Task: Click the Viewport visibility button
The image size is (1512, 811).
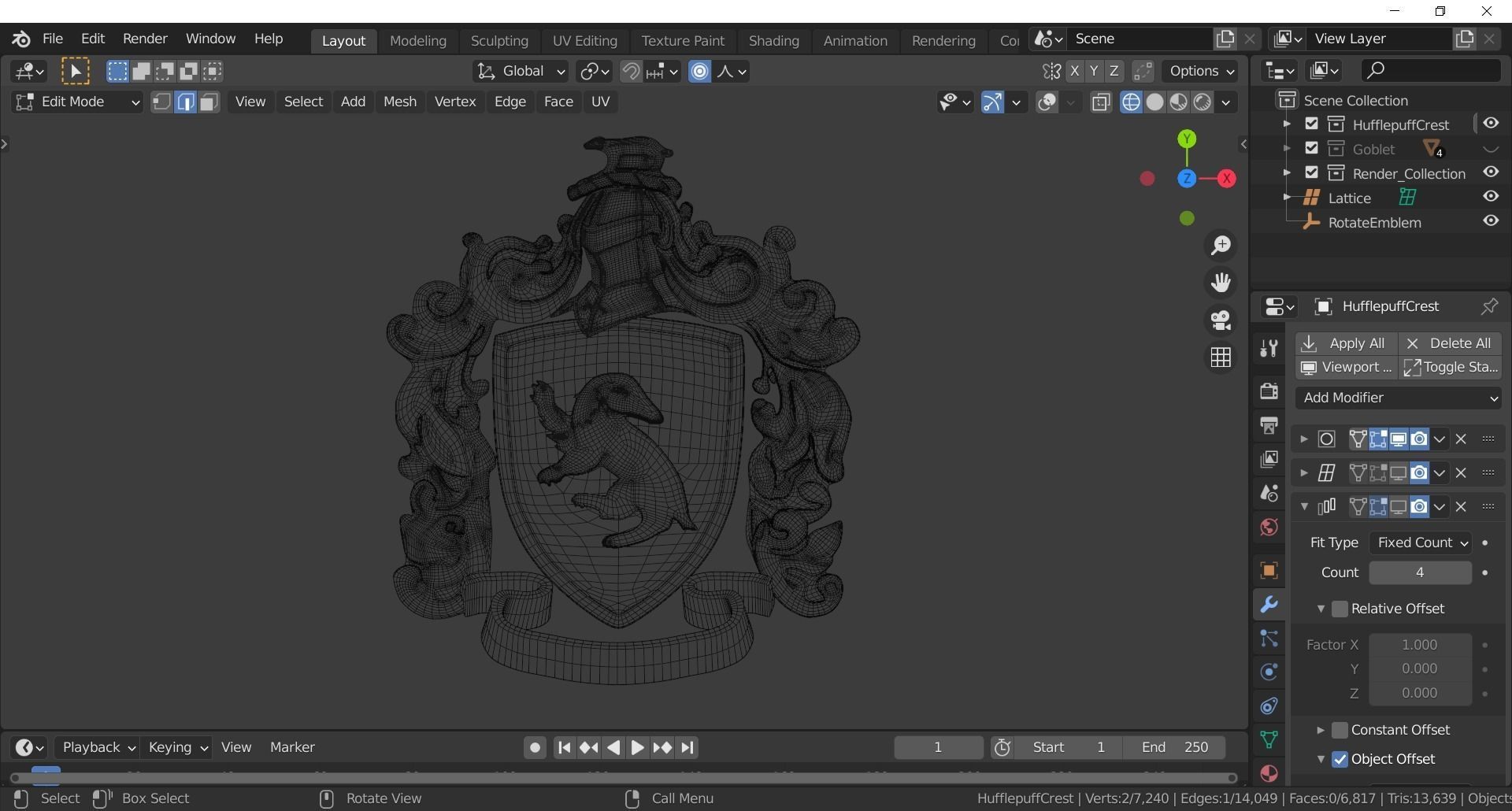Action: pos(1346,368)
